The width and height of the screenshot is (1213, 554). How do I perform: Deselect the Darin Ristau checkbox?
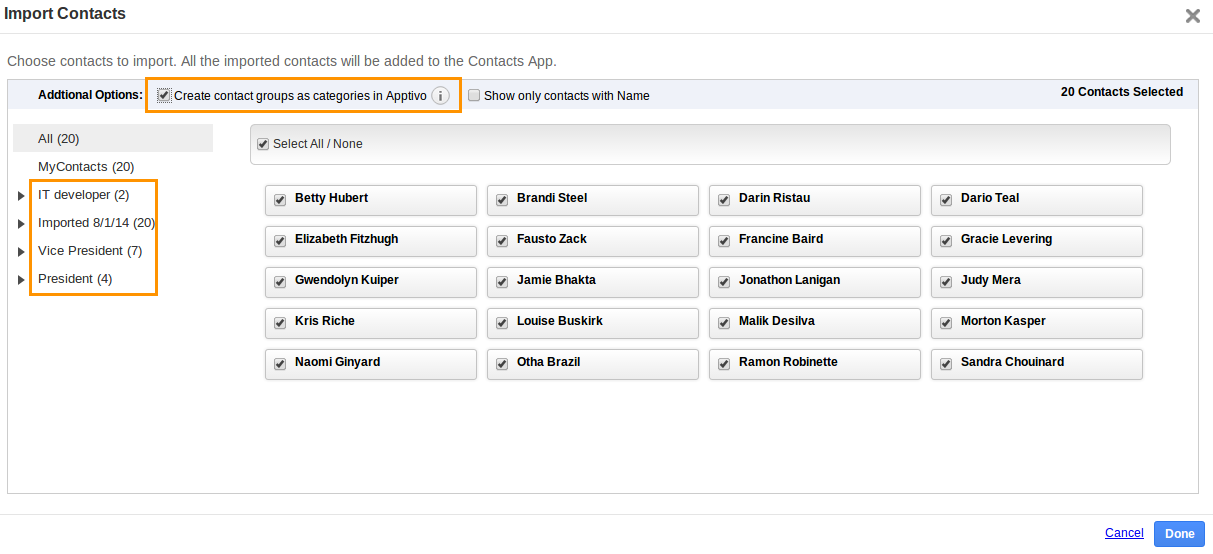pyautogui.click(x=724, y=199)
